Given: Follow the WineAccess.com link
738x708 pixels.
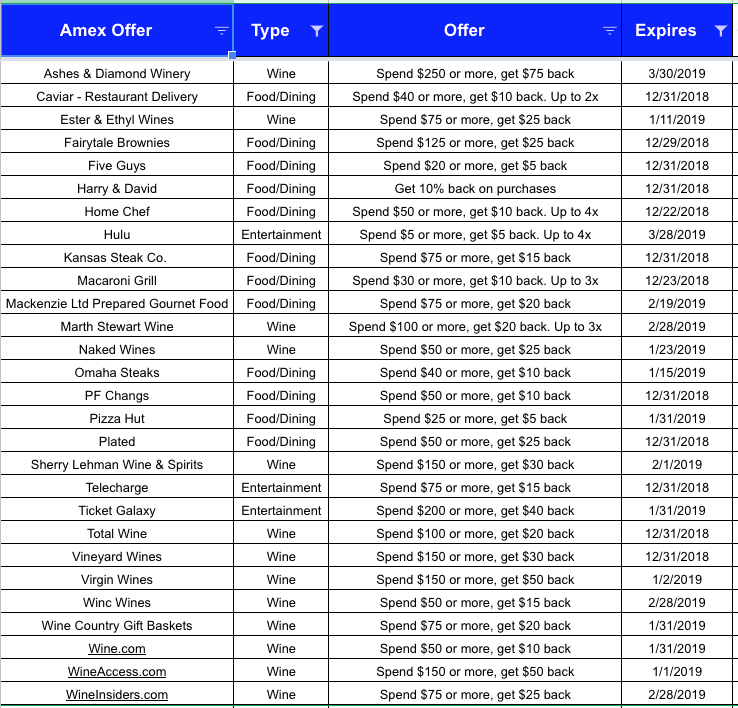Looking at the screenshot, I should (117, 672).
